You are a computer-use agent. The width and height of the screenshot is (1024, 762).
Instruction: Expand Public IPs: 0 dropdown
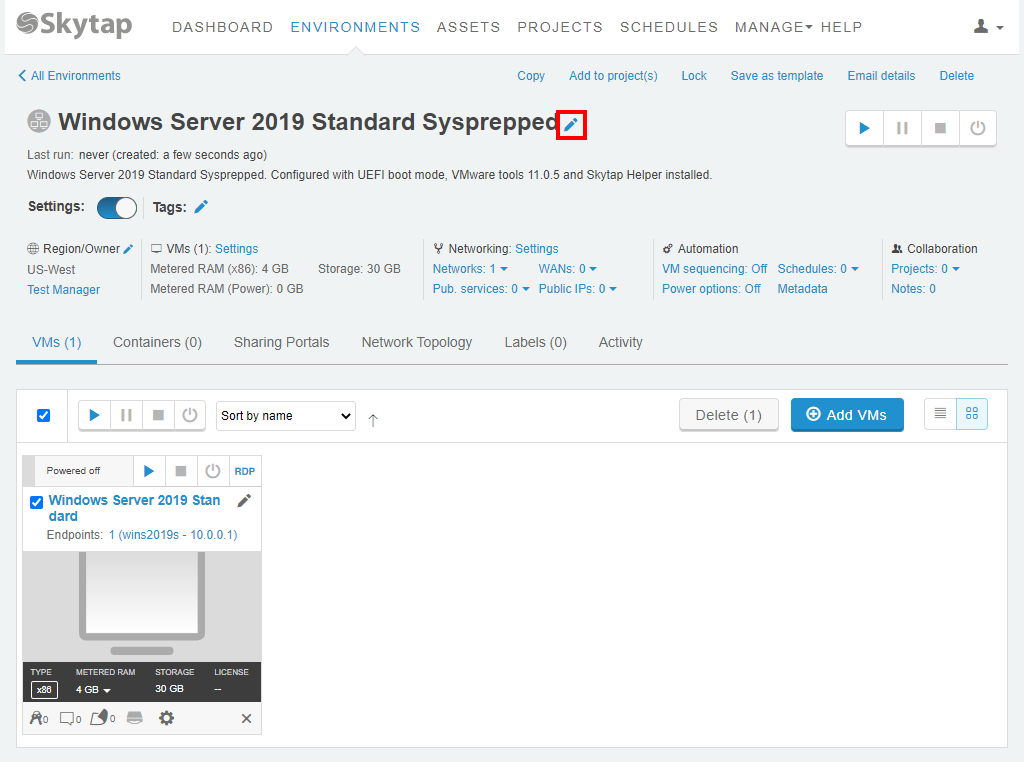click(x=577, y=289)
